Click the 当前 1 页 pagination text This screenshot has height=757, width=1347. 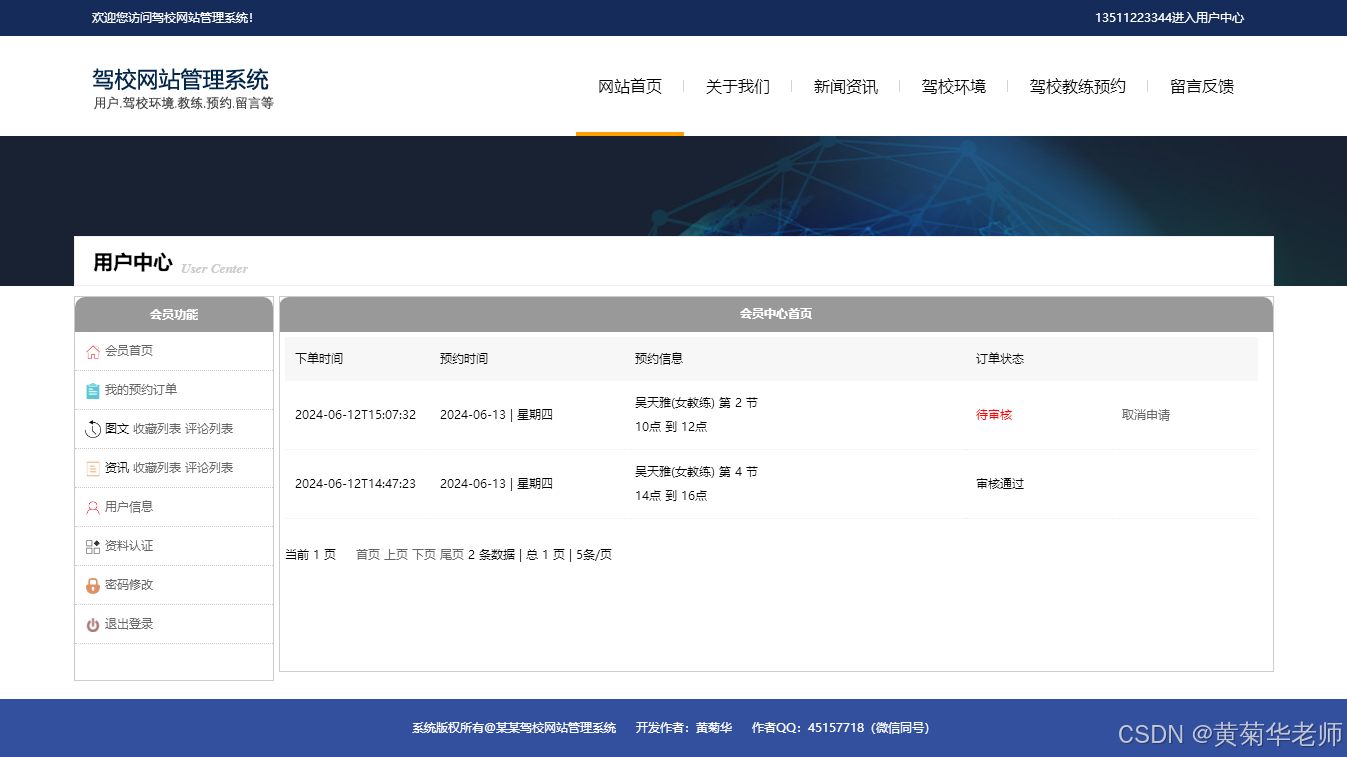tap(310, 555)
